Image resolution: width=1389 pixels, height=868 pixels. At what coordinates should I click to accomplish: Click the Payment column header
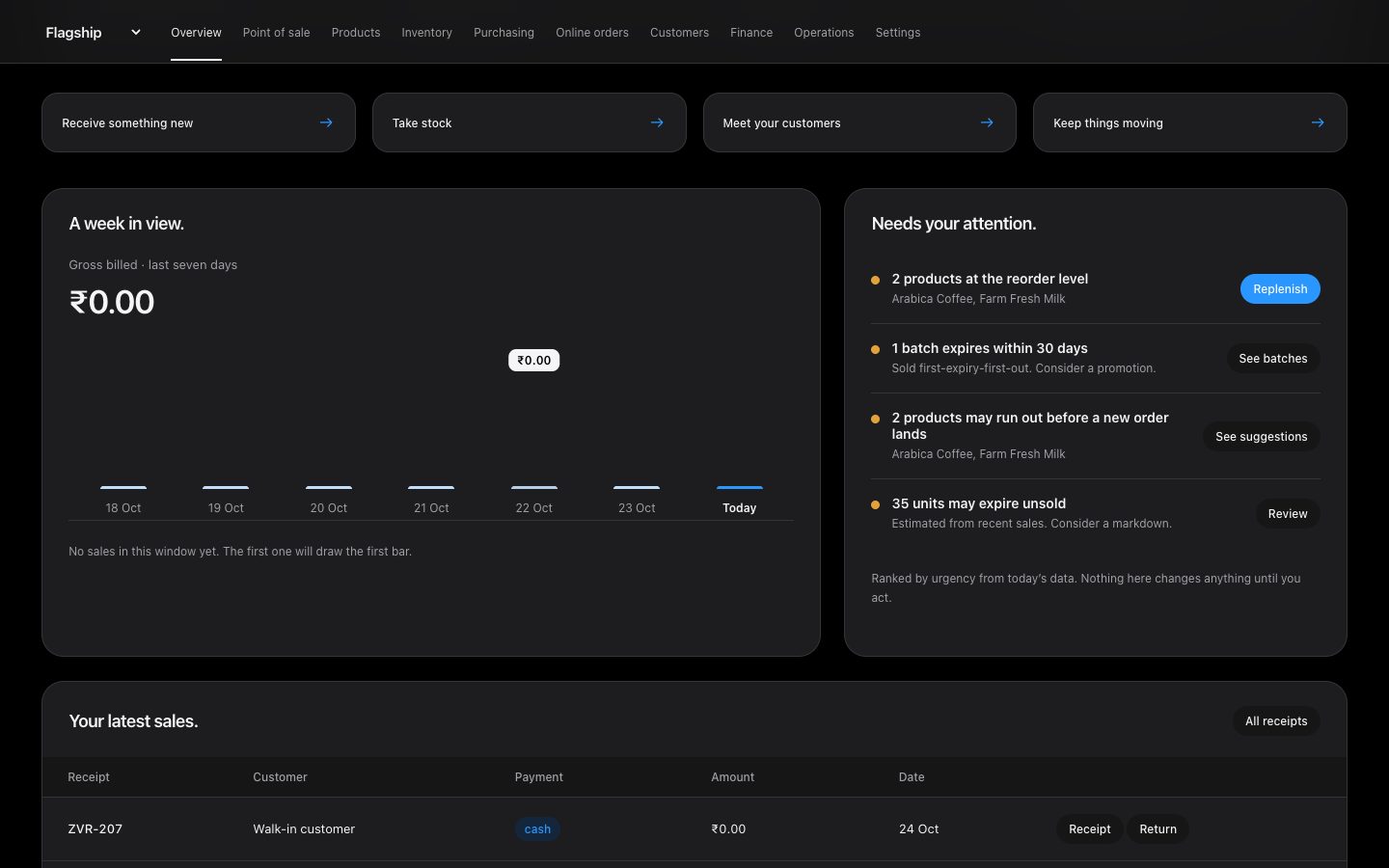[538, 776]
